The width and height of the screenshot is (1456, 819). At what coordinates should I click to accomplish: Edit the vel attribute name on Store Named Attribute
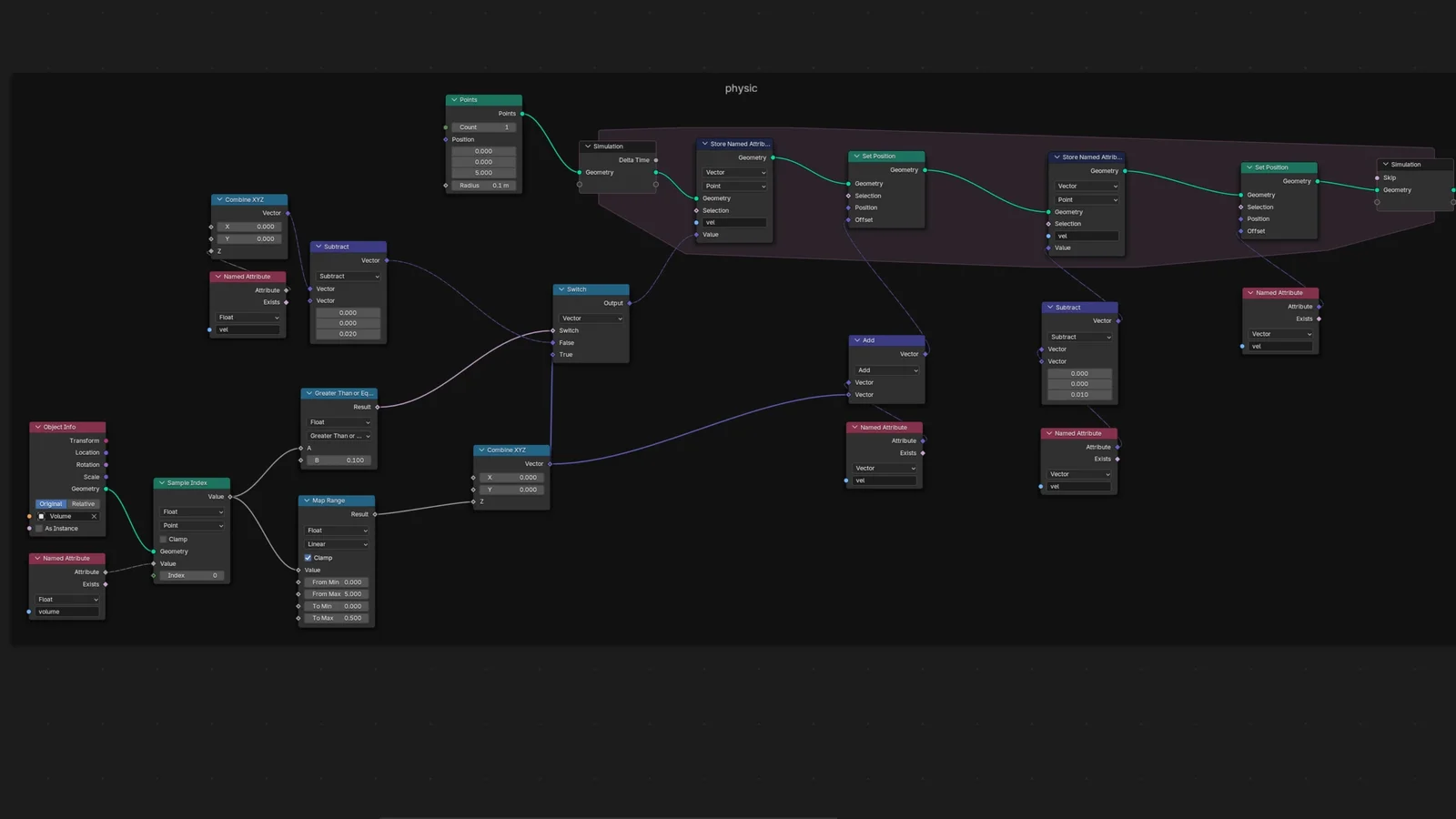coord(734,222)
